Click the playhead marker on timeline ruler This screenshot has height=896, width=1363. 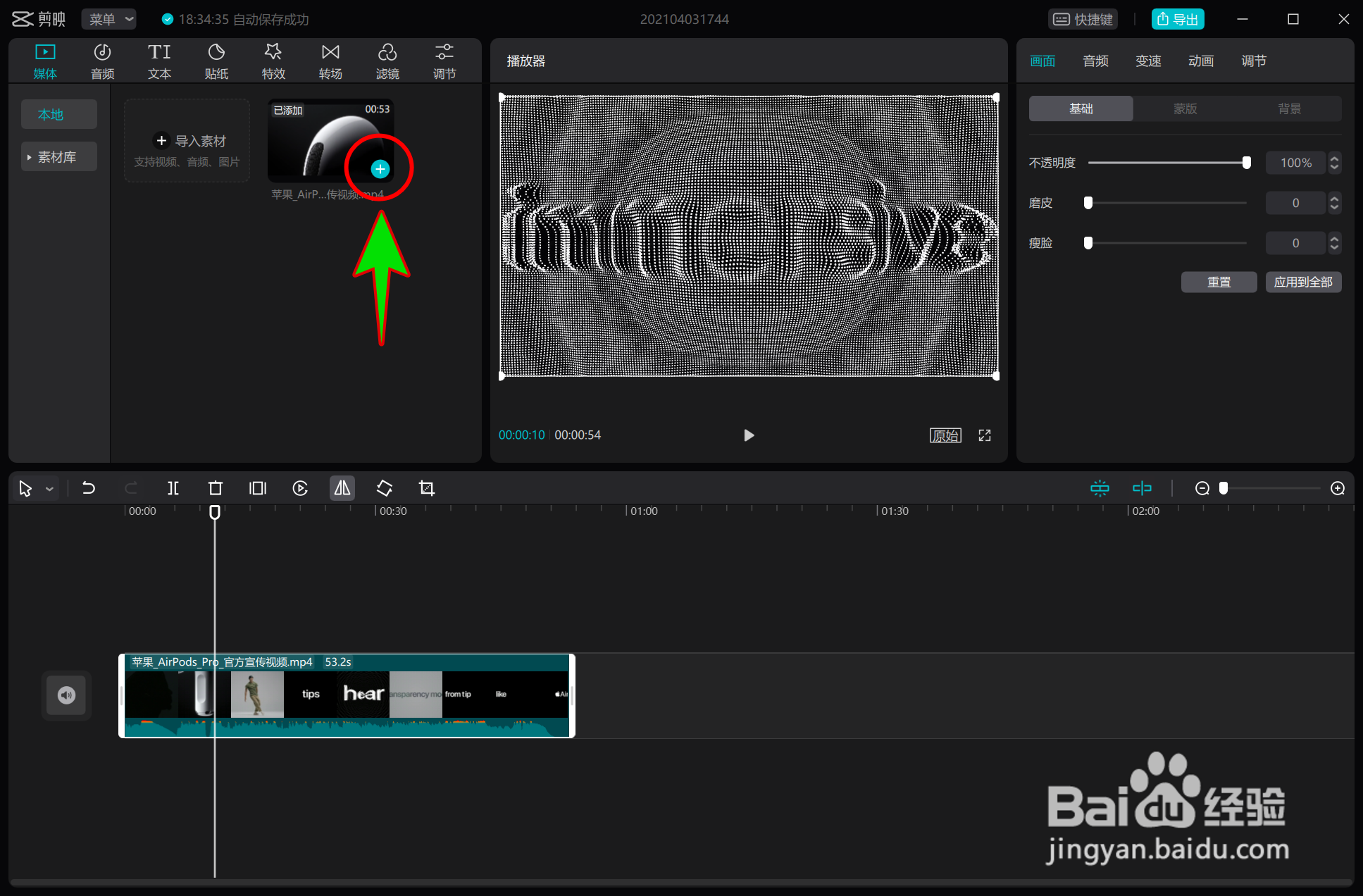pos(215,512)
